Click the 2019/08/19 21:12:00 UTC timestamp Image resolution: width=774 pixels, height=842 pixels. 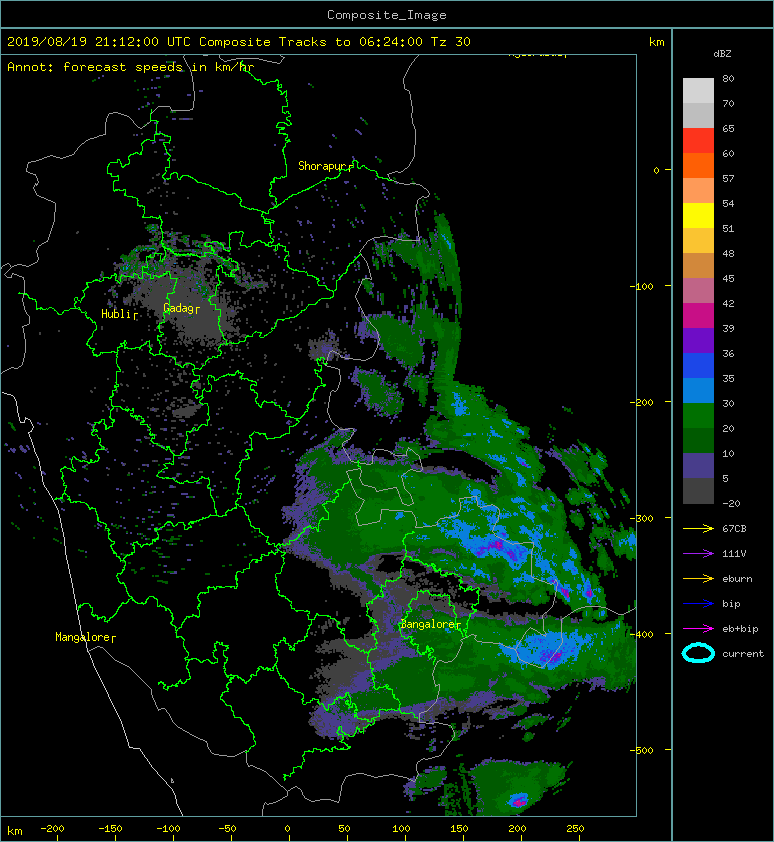[x=99, y=42]
